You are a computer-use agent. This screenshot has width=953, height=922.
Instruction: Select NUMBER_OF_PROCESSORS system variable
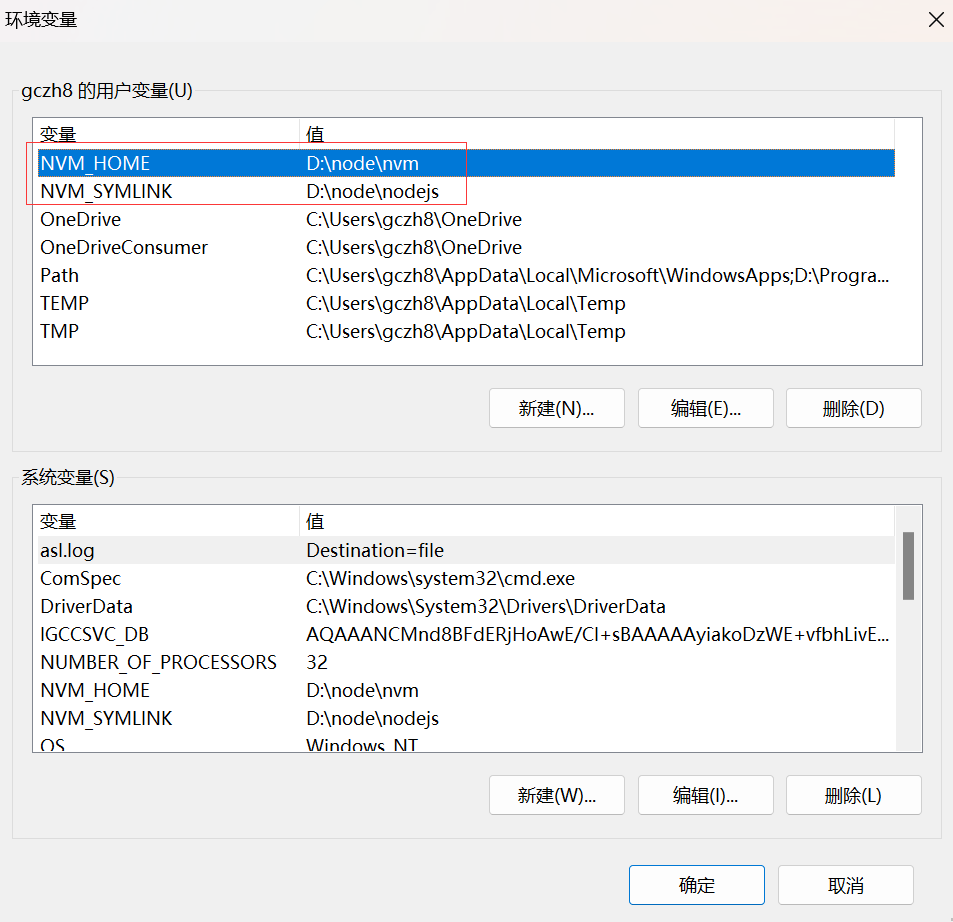[x=466, y=662]
